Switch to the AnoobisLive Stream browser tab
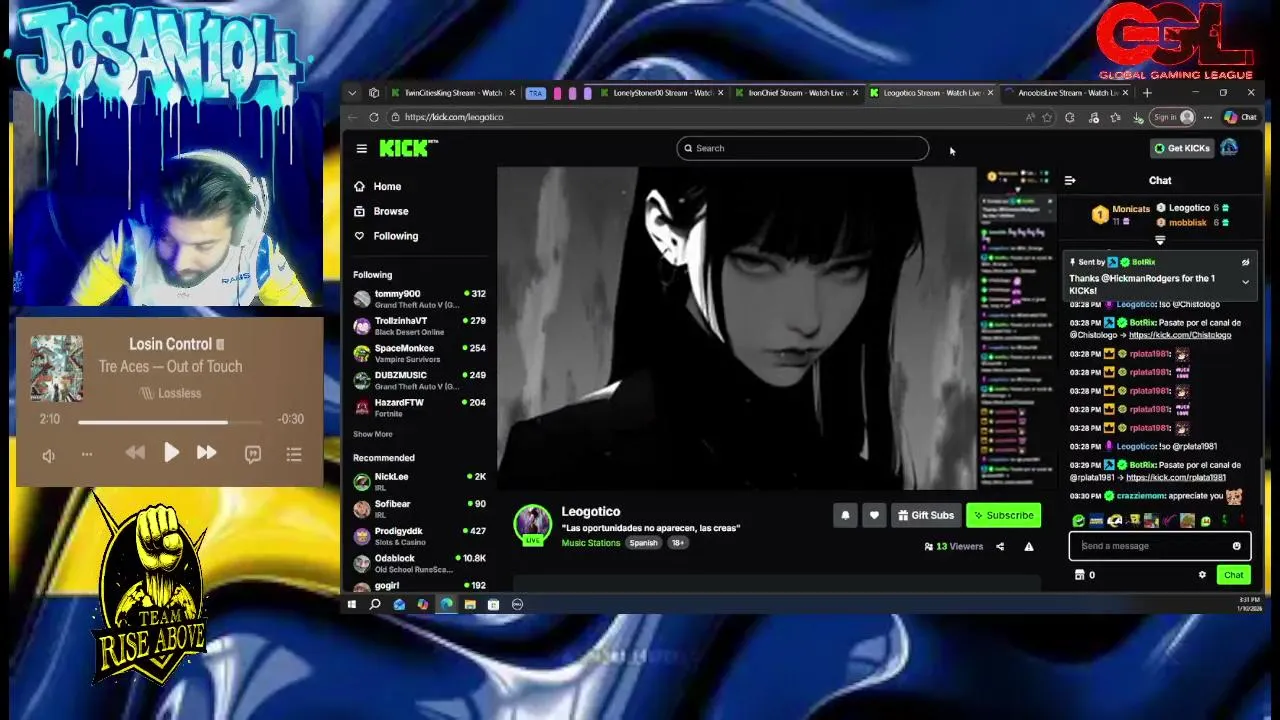The image size is (1280, 720). click(1066, 93)
